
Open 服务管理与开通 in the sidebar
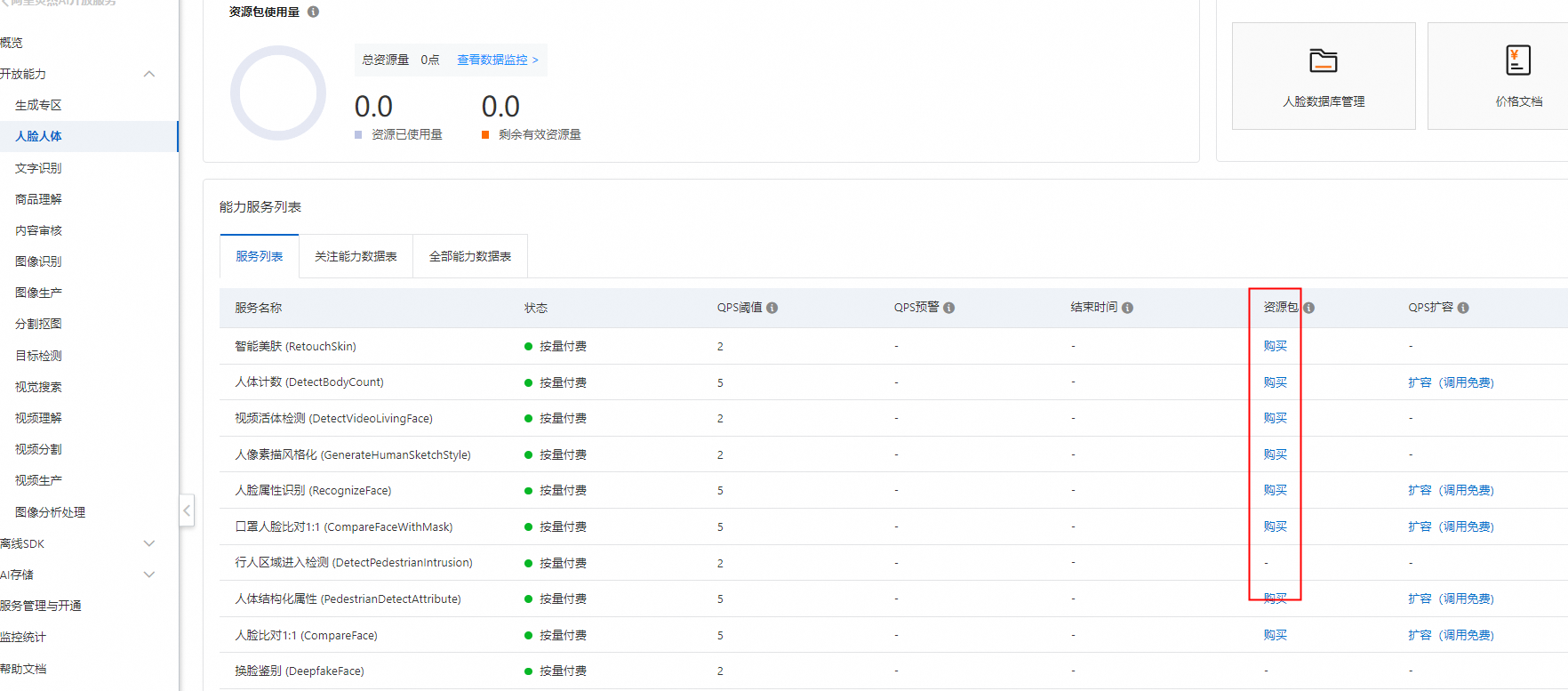(x=41, y=606)
